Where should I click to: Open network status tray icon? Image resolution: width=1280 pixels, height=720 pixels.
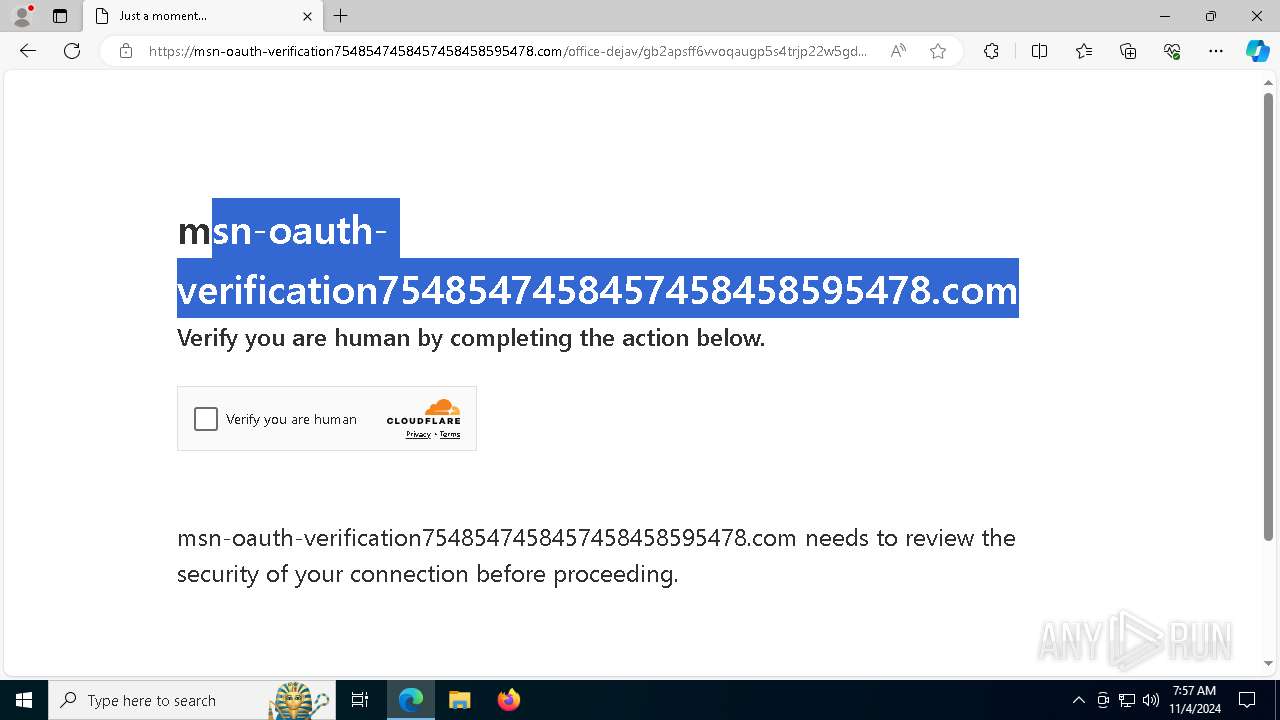coord(1127,700)
